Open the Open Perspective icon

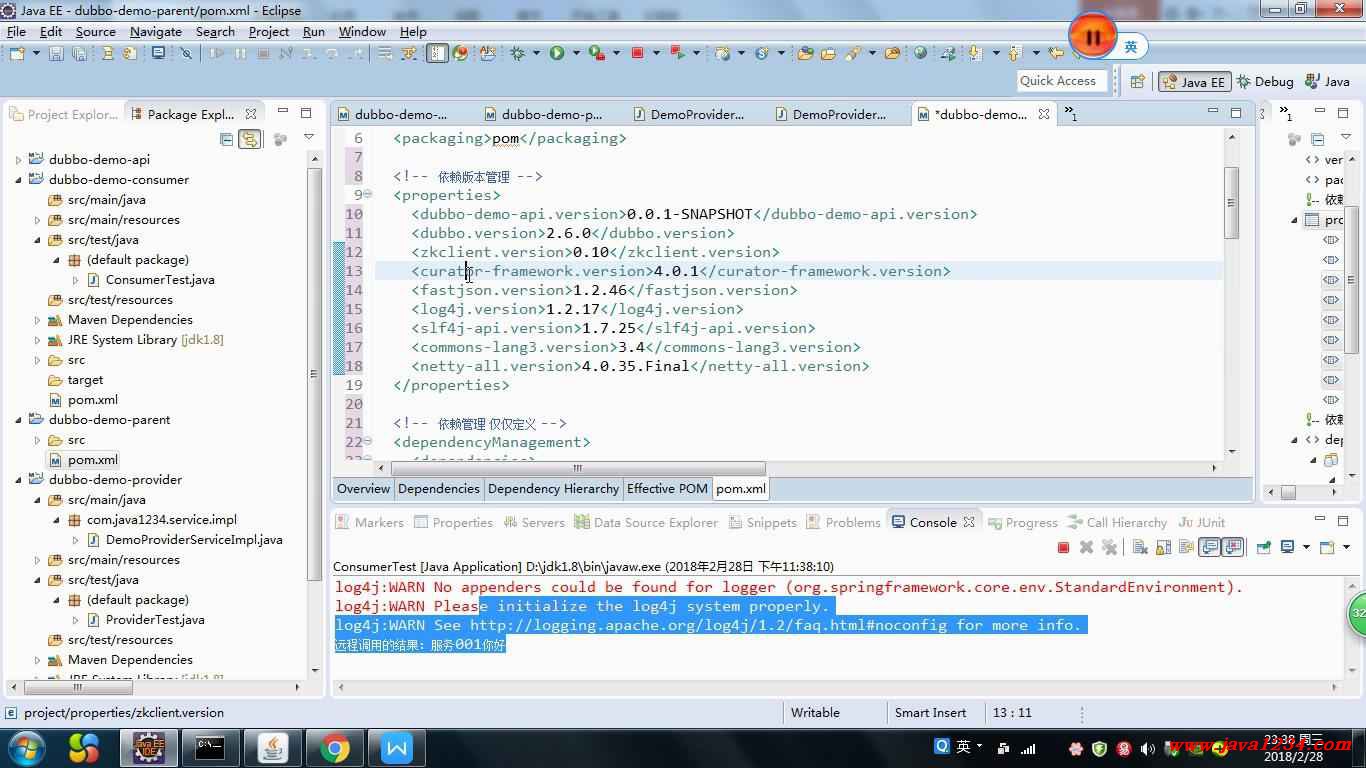(1137, 82)
